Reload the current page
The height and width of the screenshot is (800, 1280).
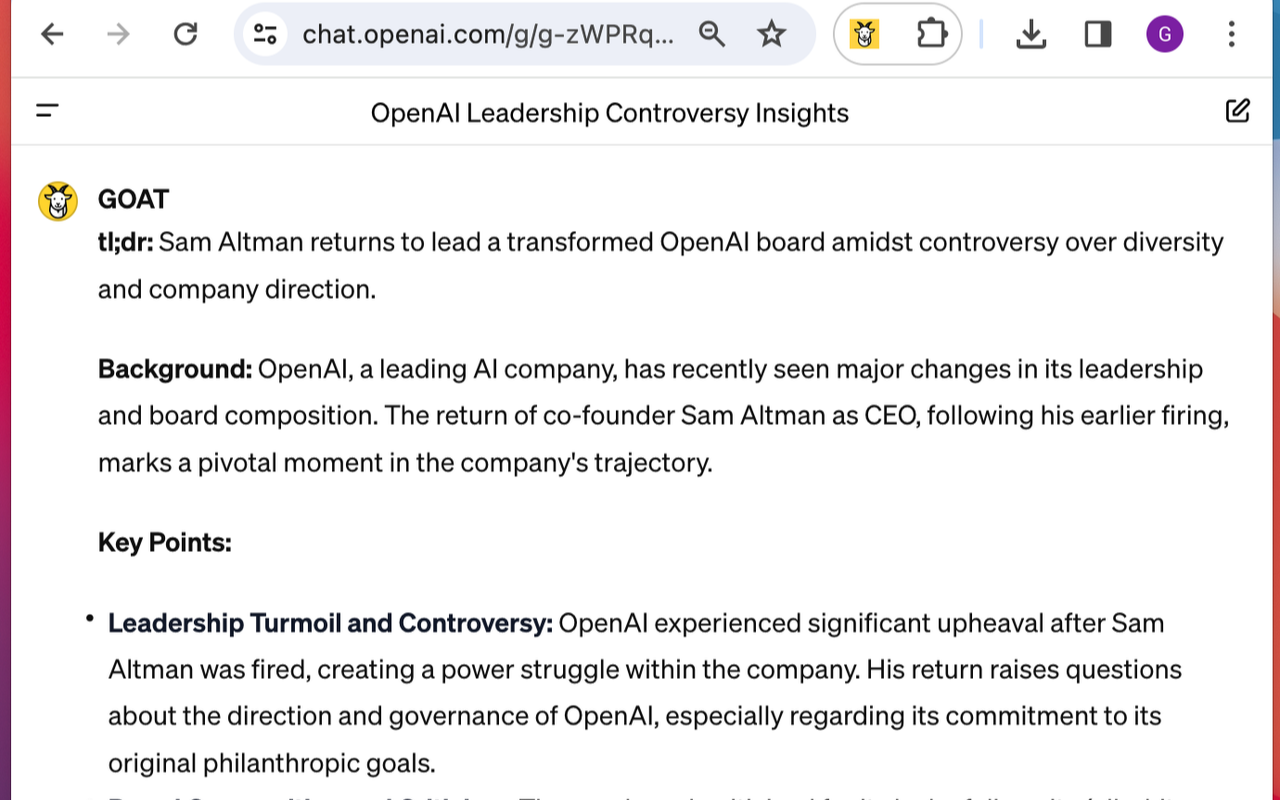click(185, 35)
